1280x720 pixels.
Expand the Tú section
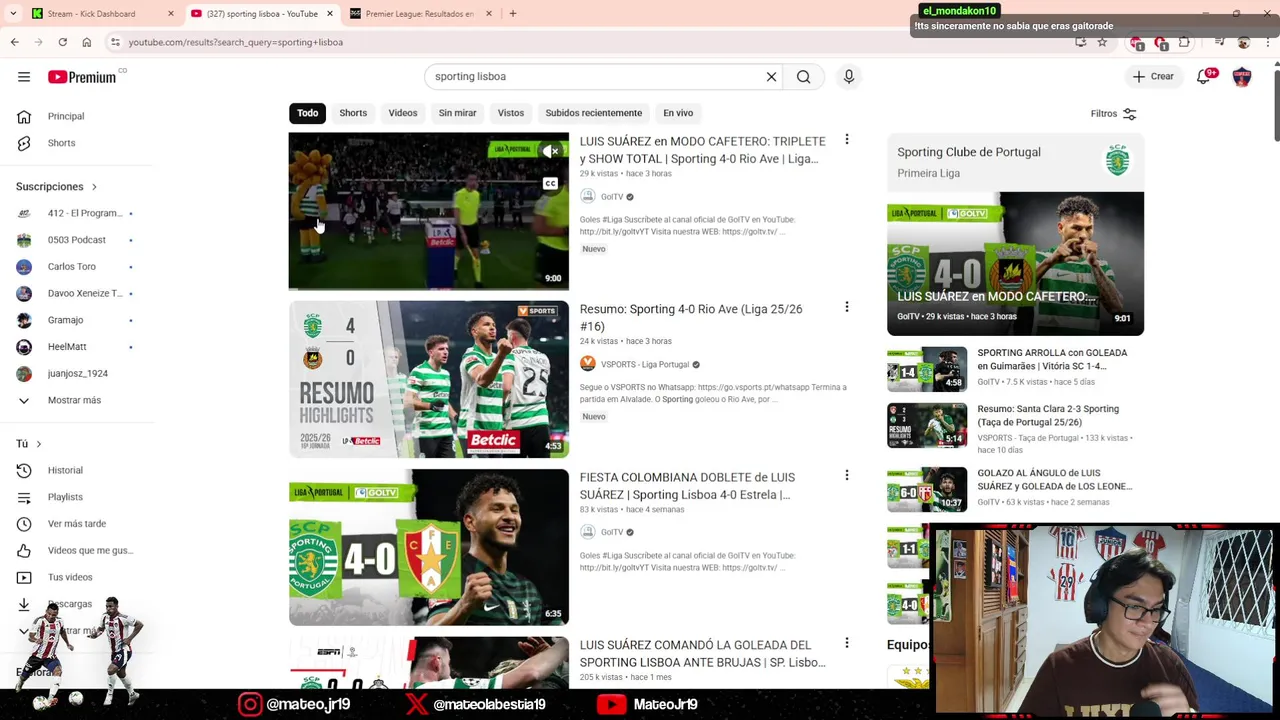tap(29, 444)
